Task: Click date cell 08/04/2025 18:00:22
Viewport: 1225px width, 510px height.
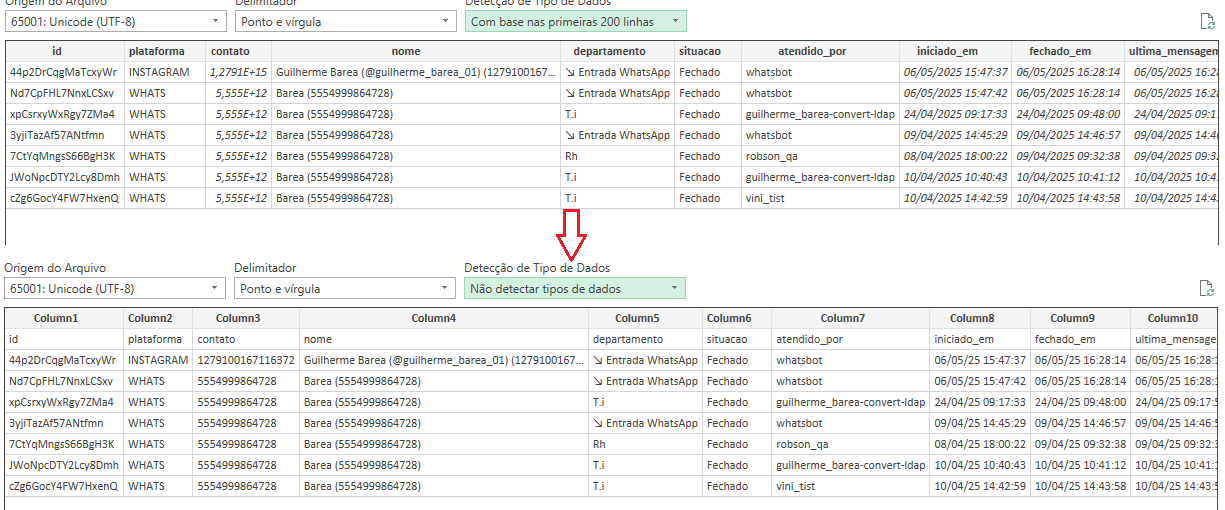Action: 955,156
